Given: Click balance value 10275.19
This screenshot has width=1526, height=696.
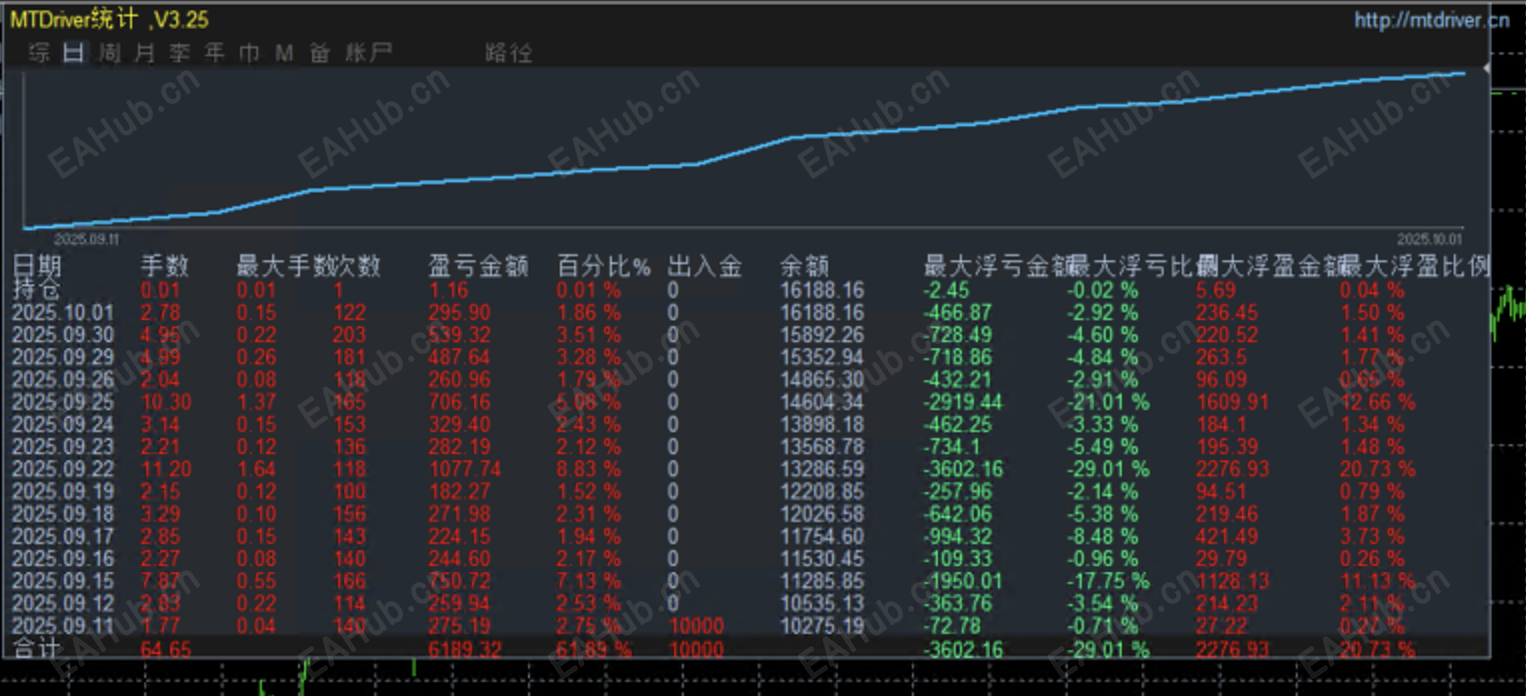Looking at the screenshot, I should click(822, 625).
